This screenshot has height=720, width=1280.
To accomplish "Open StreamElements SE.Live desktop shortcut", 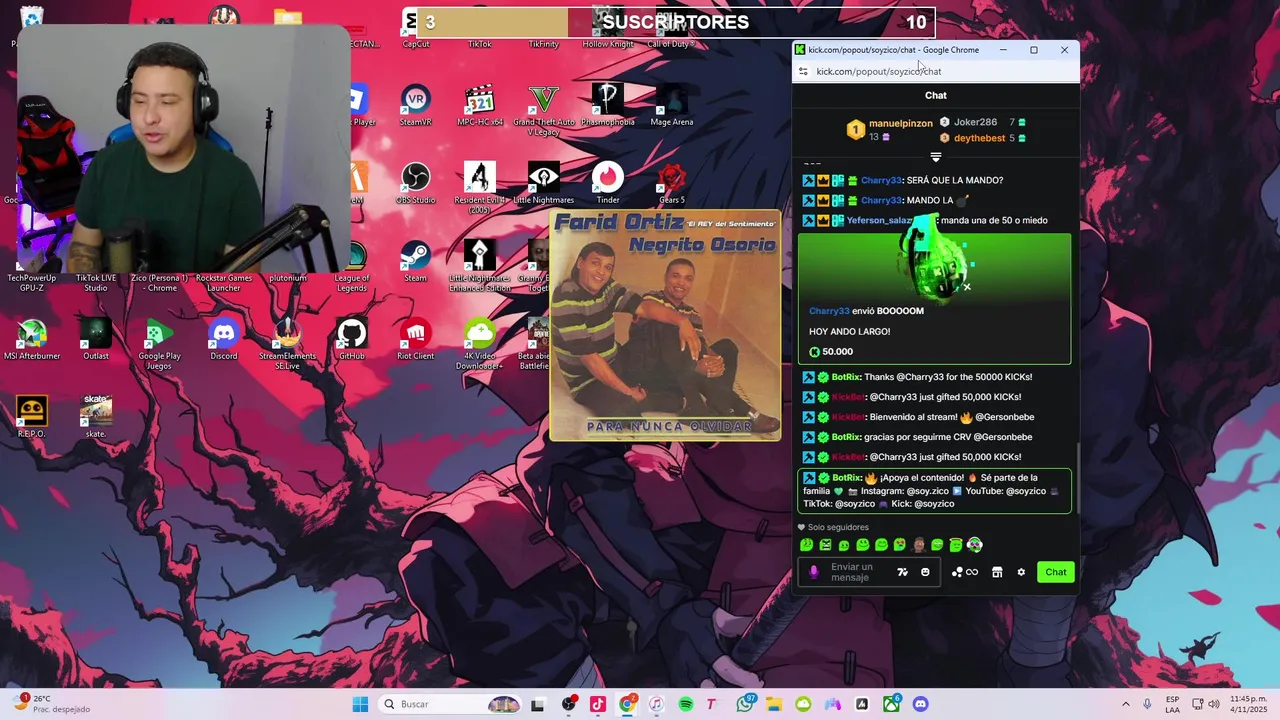I will (x=287, y=345).
